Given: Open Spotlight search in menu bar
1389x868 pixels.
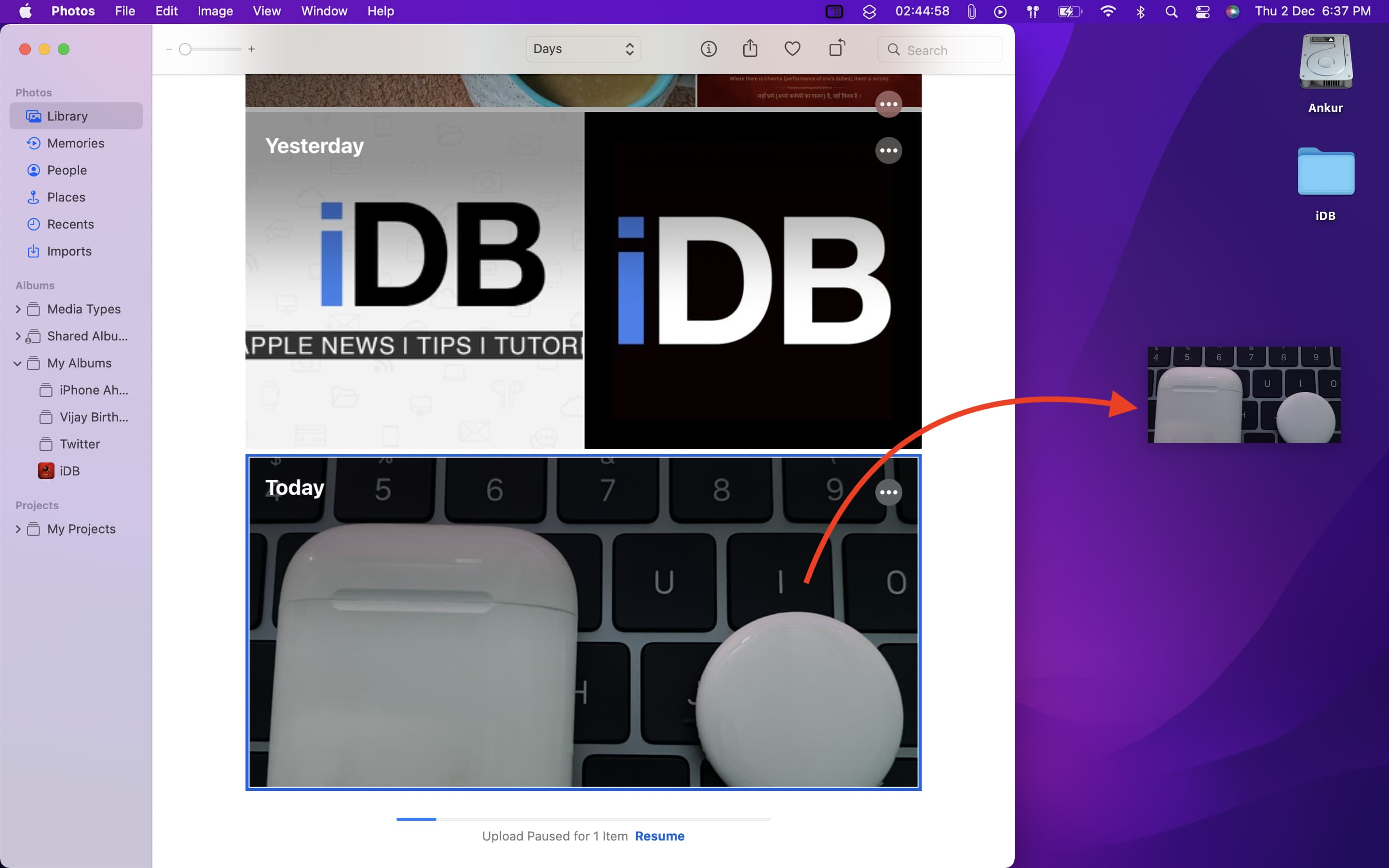Looking at the screenshot, I should pos(1171,12).
